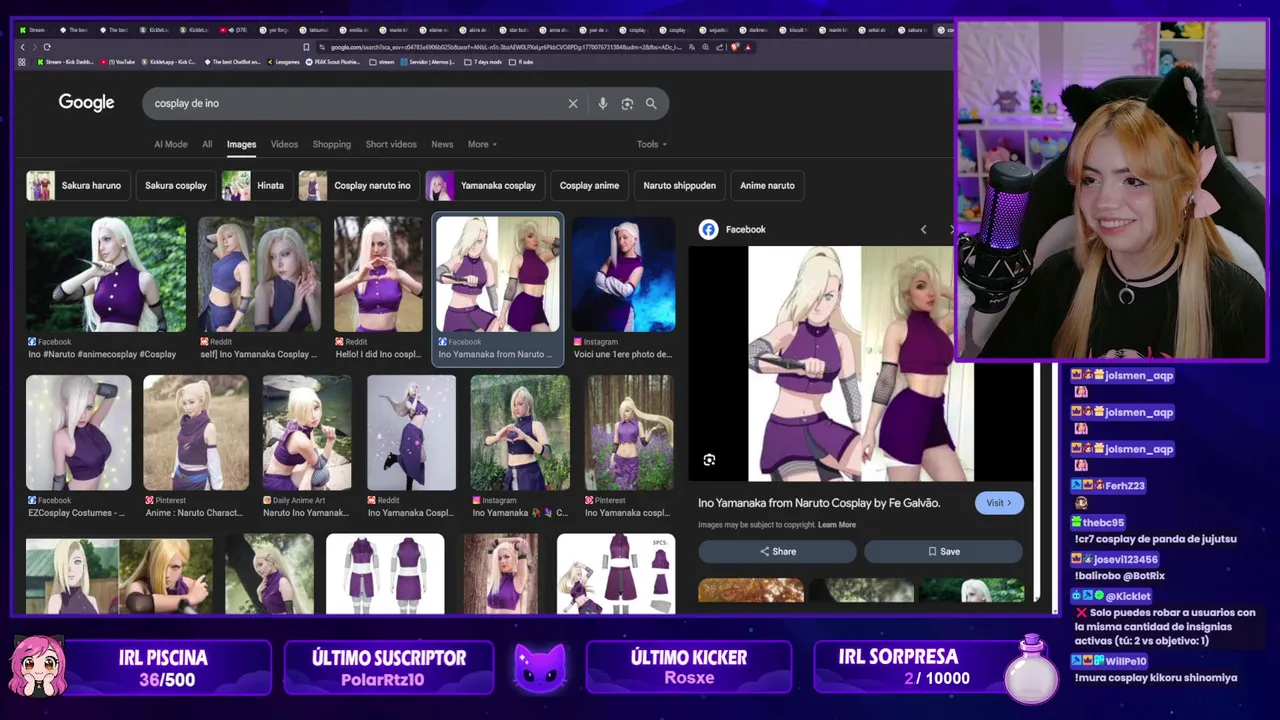The width and height of the screenshot is (1280, 720).
Task: Open Google Lens image search icon
Action: tap(627, 103)
